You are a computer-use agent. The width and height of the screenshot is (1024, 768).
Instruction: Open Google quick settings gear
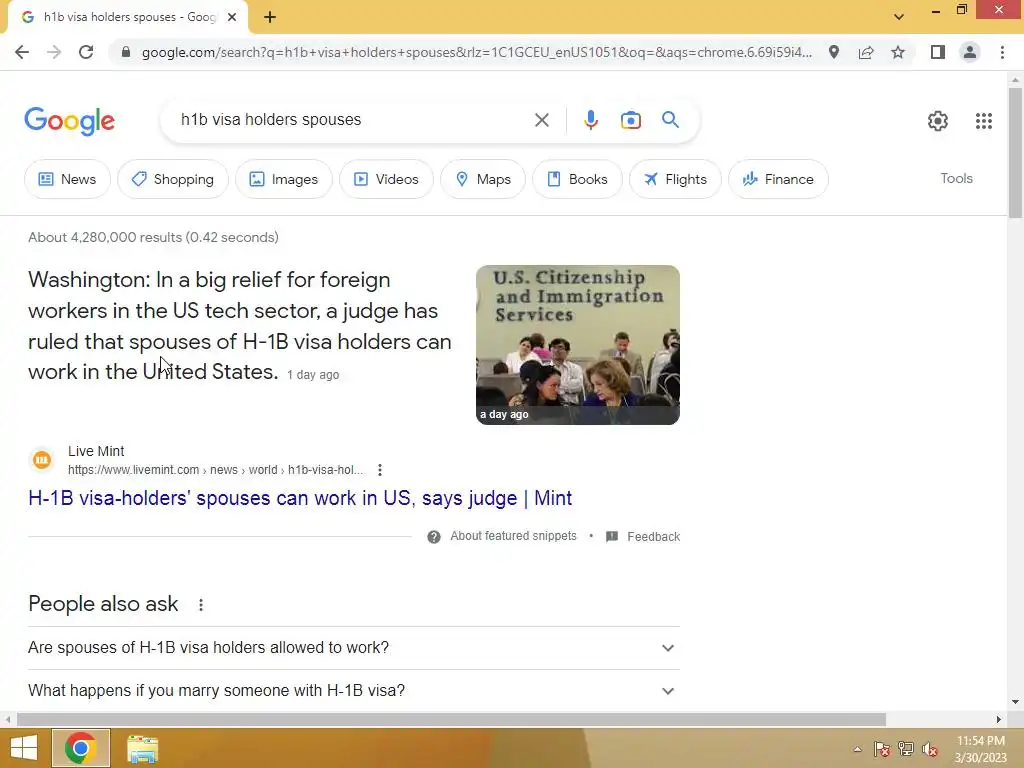(x=938, y=121)
